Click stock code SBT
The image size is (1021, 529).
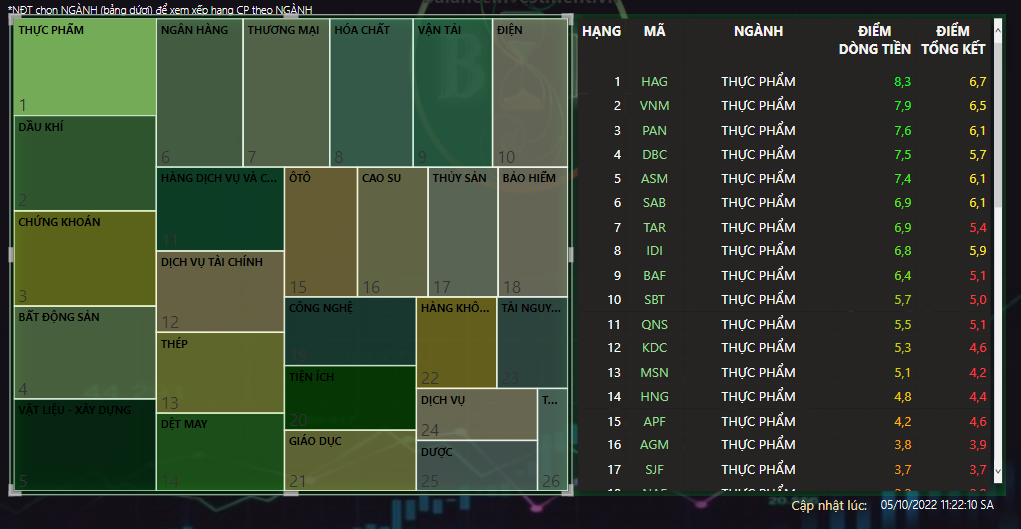click(654, 300)
